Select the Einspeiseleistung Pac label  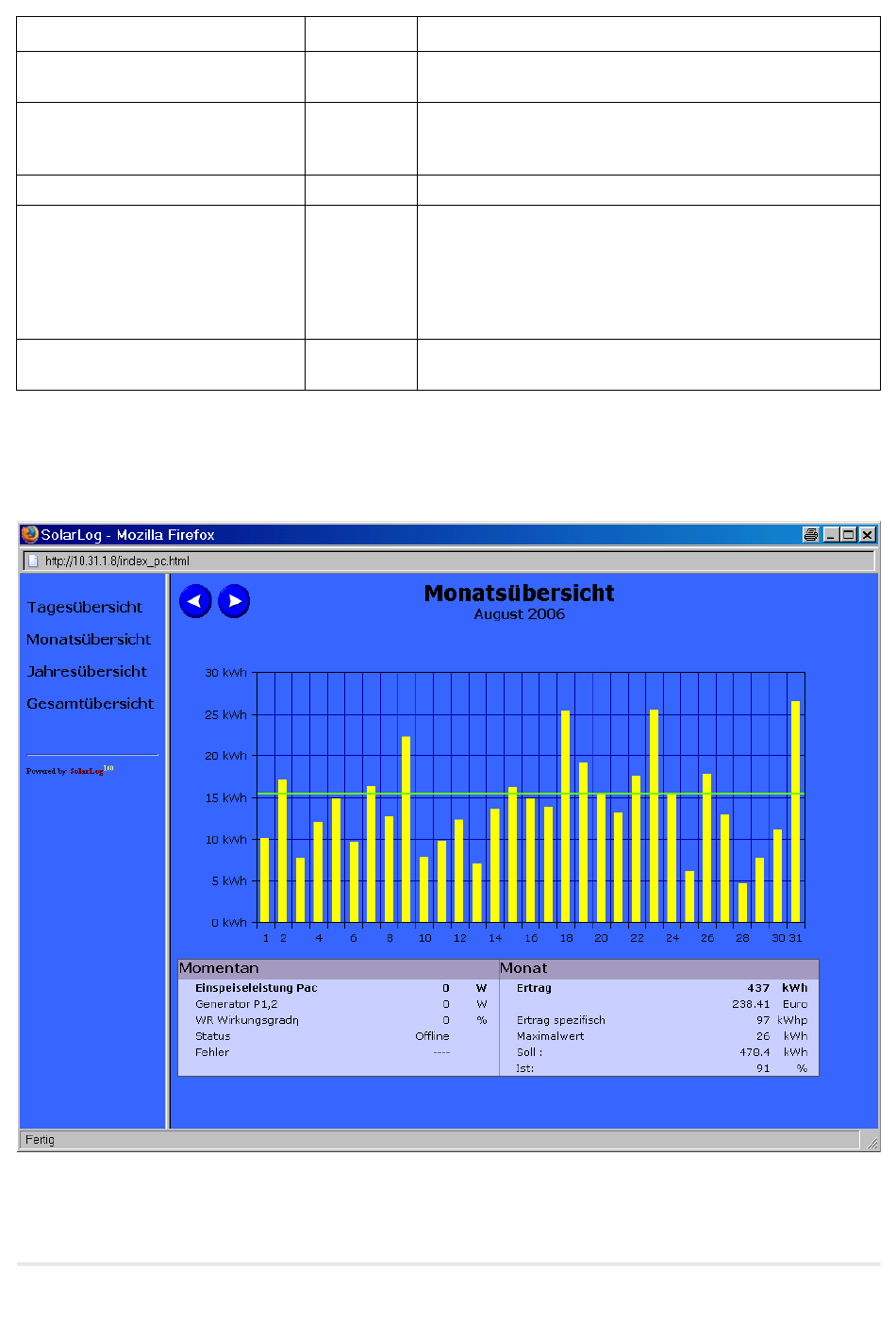pos(257,988)
